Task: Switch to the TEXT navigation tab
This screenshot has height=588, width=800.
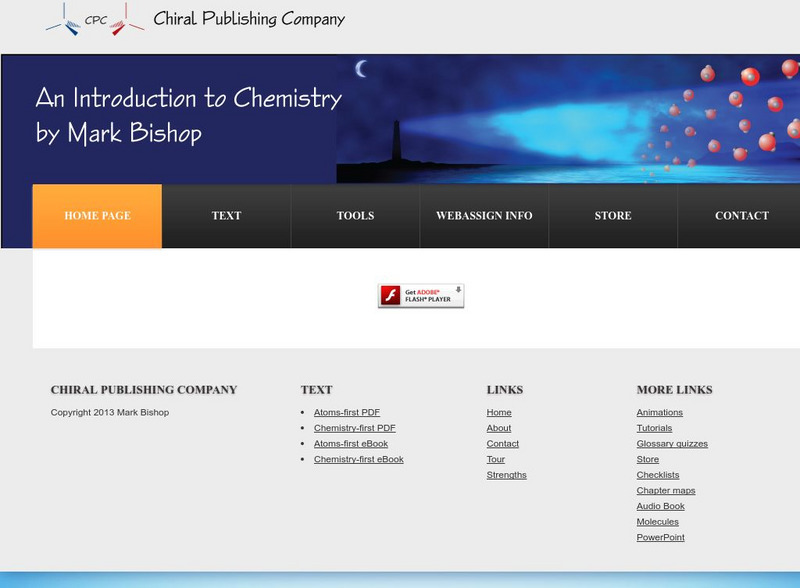Action: [226, 215]
